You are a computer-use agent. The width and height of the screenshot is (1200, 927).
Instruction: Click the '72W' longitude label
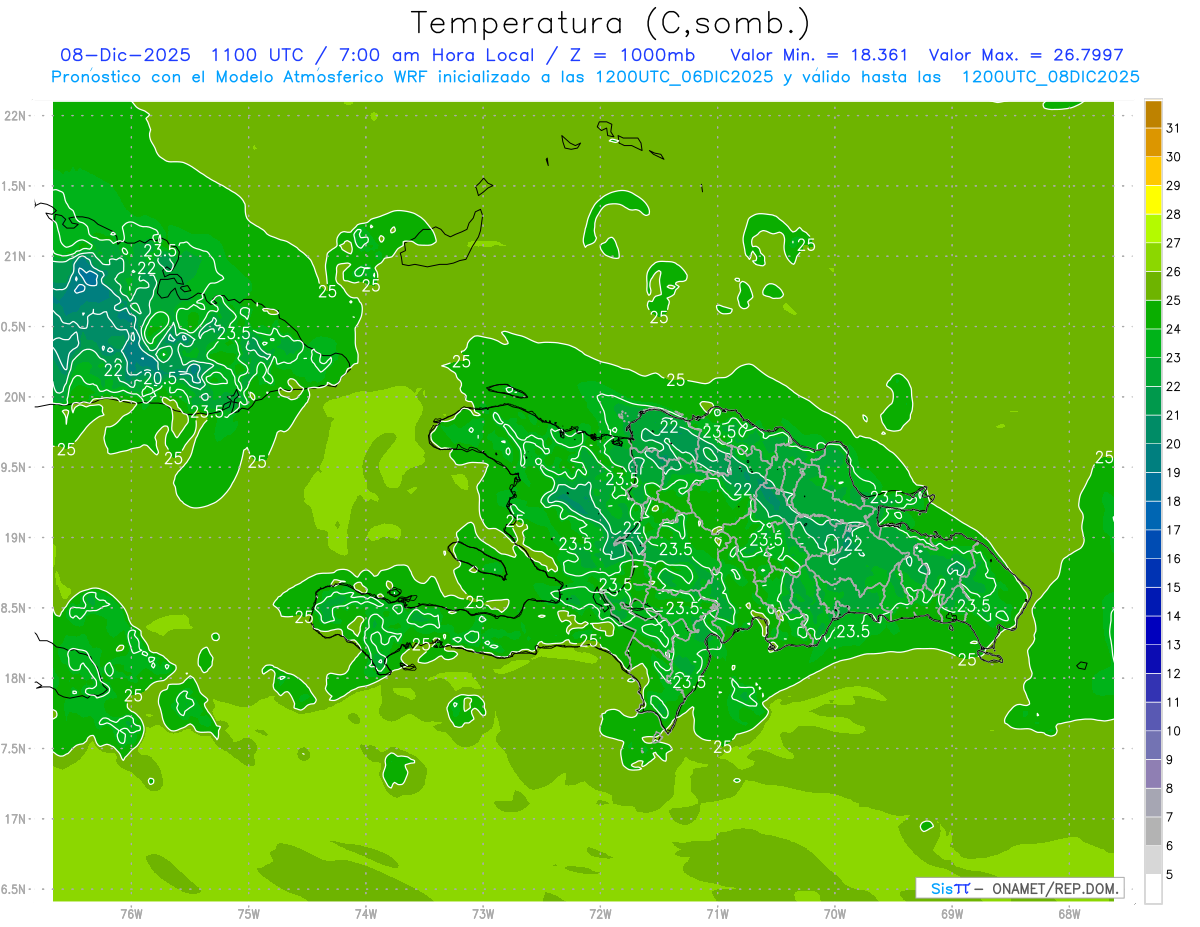point(600,914)
